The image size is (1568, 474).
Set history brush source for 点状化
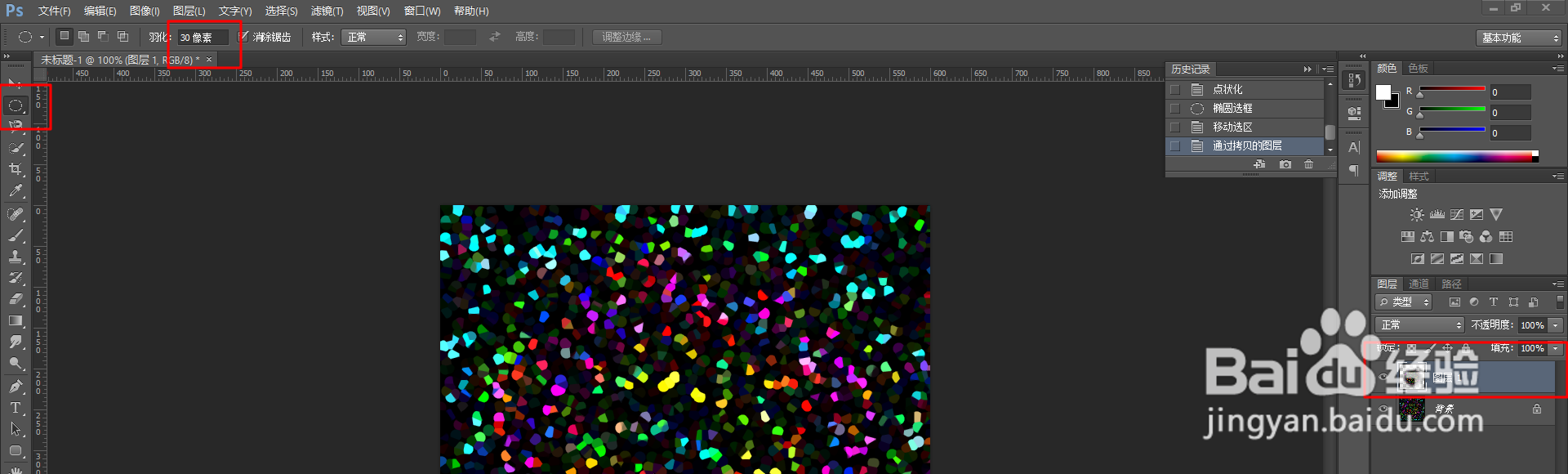pos(1175,89)
